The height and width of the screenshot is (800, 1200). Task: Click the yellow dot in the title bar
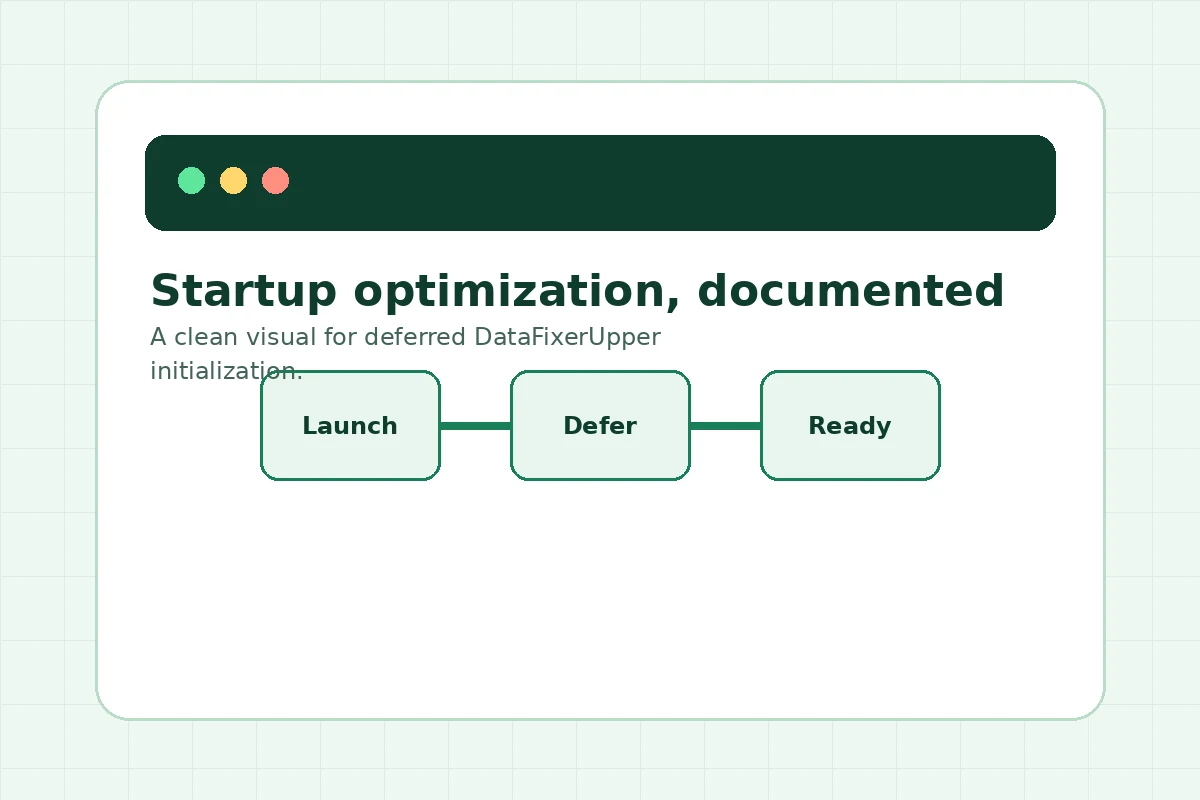233,181
